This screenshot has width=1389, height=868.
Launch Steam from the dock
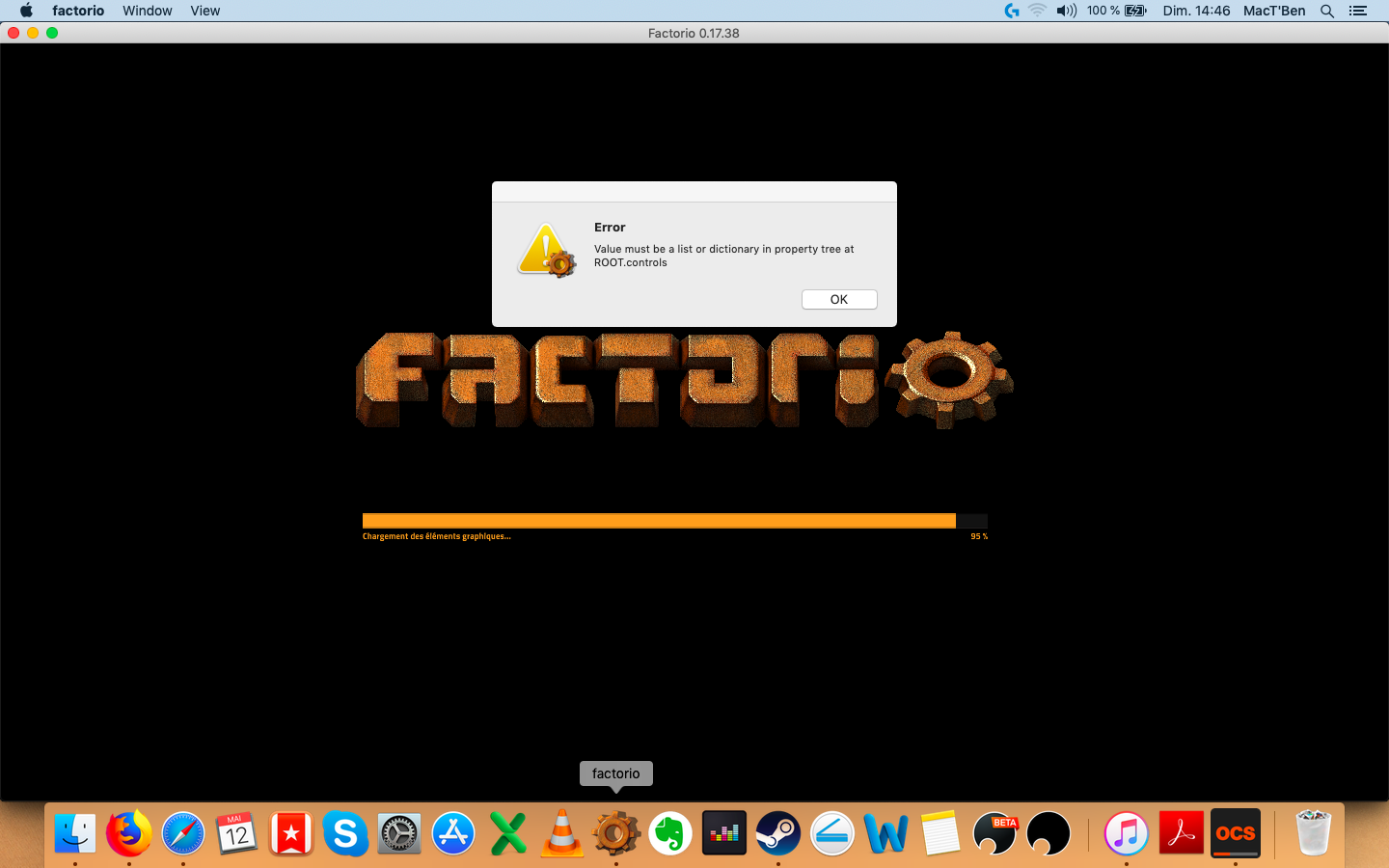[x=777, y=833]
